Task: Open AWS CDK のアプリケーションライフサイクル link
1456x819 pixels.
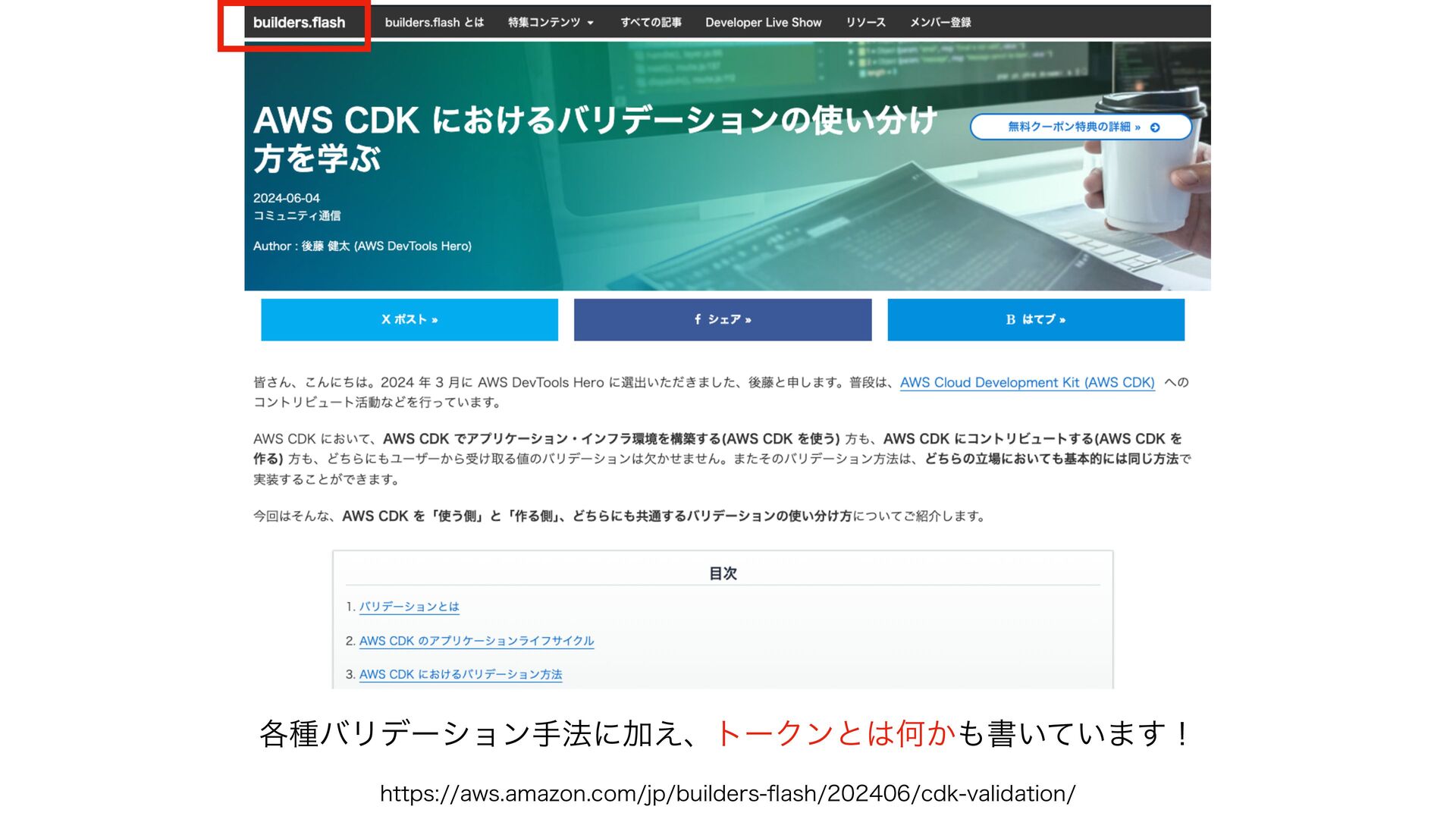Action: [476, 641]
